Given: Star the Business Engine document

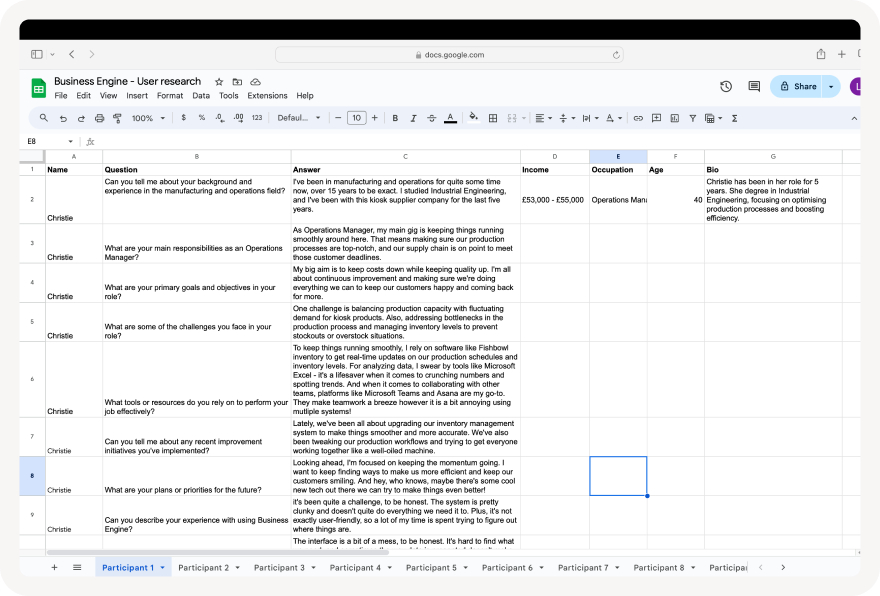Looking at the screenshot, I should [x=219, y=82].
